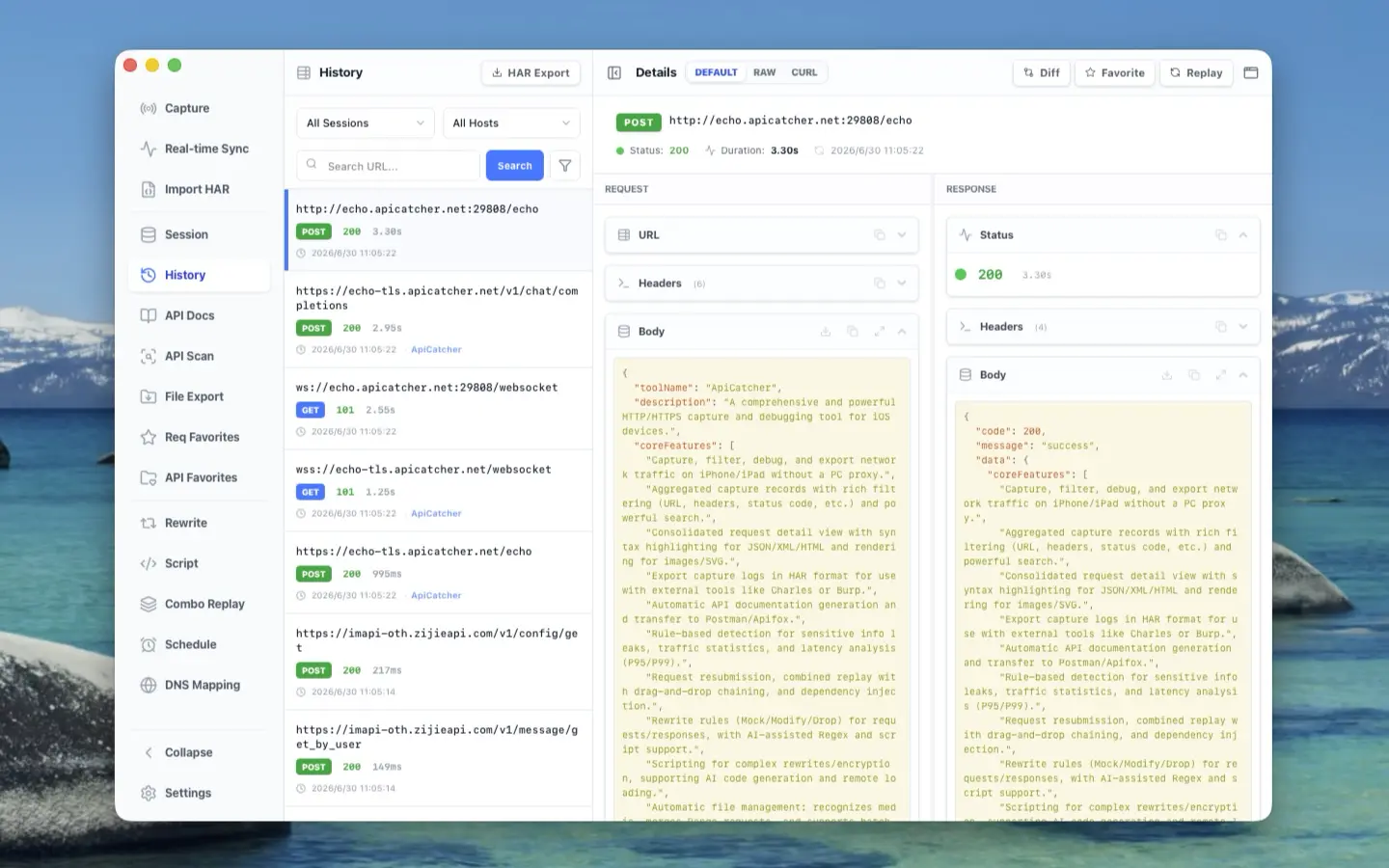Collapse the response Status section

[1243, 234]
